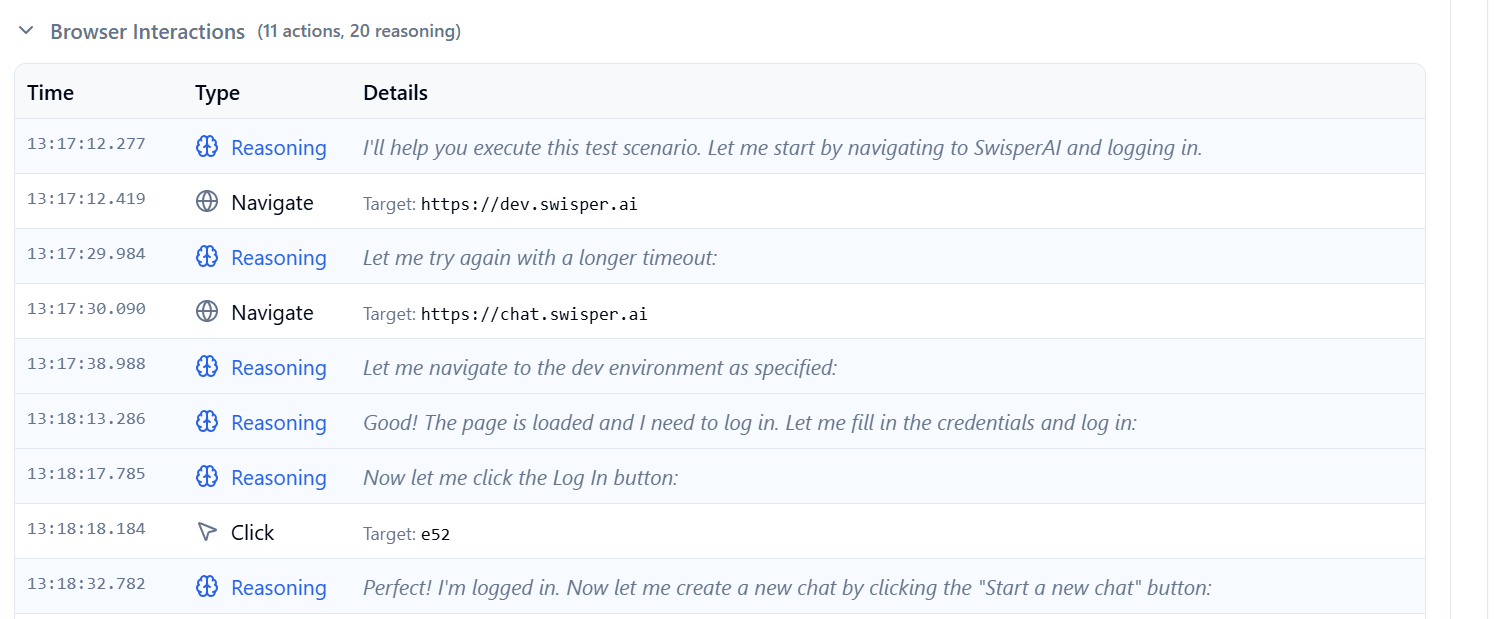Click brain icon for 13:17:12.277 Reasoning row
This screenshot has width=1502, height=619.
coord(207,147)
